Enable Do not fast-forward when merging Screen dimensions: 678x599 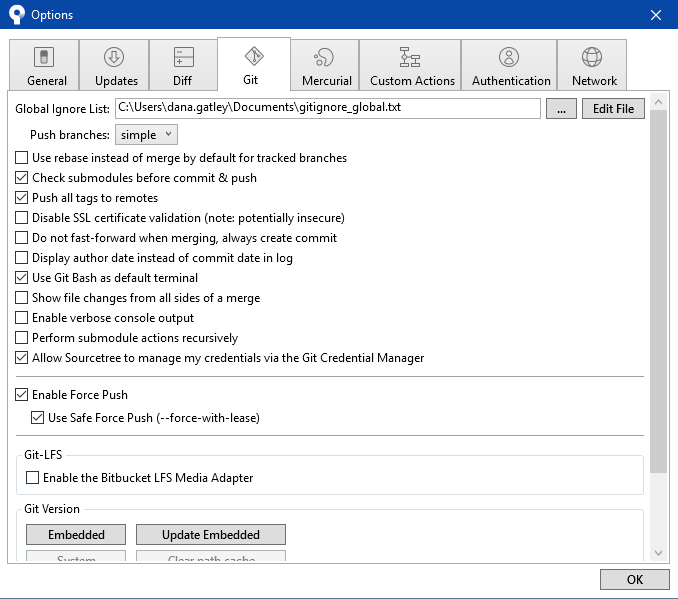pyautogui.click(x=22, y=237)
